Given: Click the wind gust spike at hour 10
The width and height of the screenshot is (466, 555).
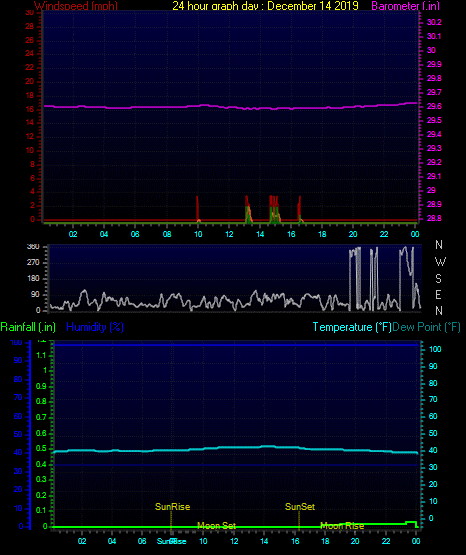Looking at the screenshot, I should tap(197, 208).
